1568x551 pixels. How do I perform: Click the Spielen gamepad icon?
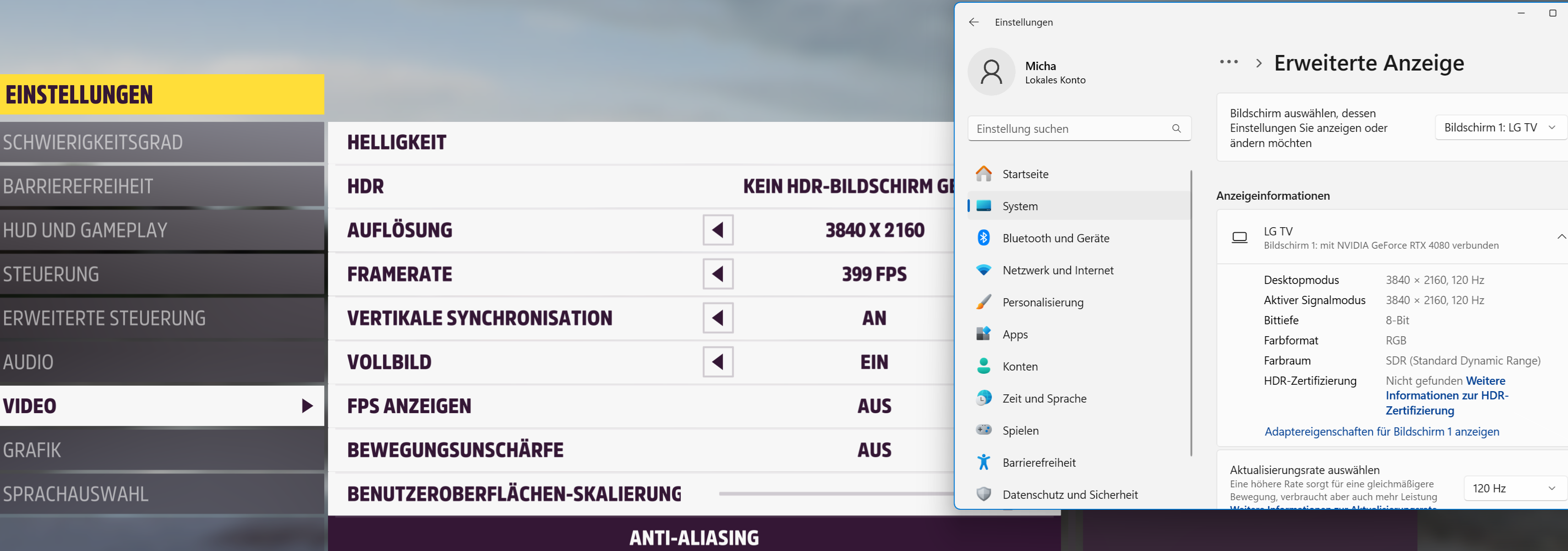[983, 430]
